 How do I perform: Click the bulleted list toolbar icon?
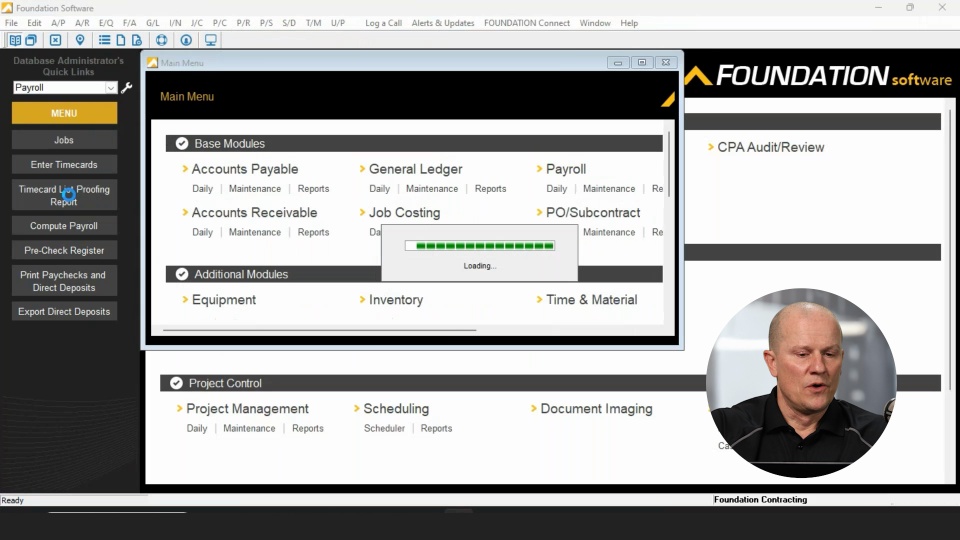104,40
